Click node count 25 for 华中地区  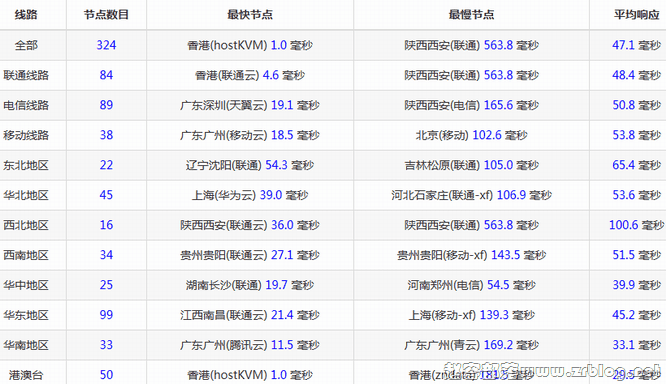point(106,285)
